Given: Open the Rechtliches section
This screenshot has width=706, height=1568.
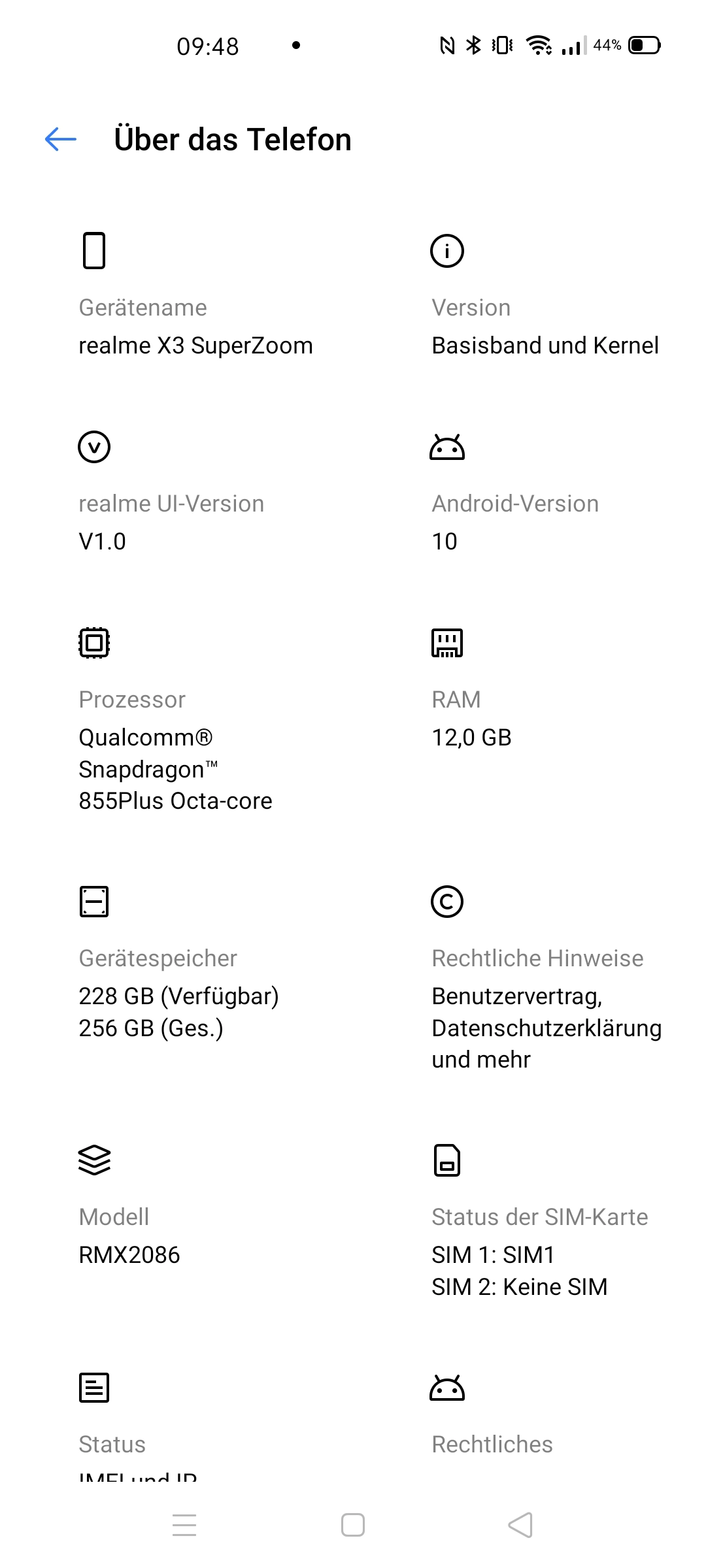Looking at the screenshot, I should [x=492, y=1444].
